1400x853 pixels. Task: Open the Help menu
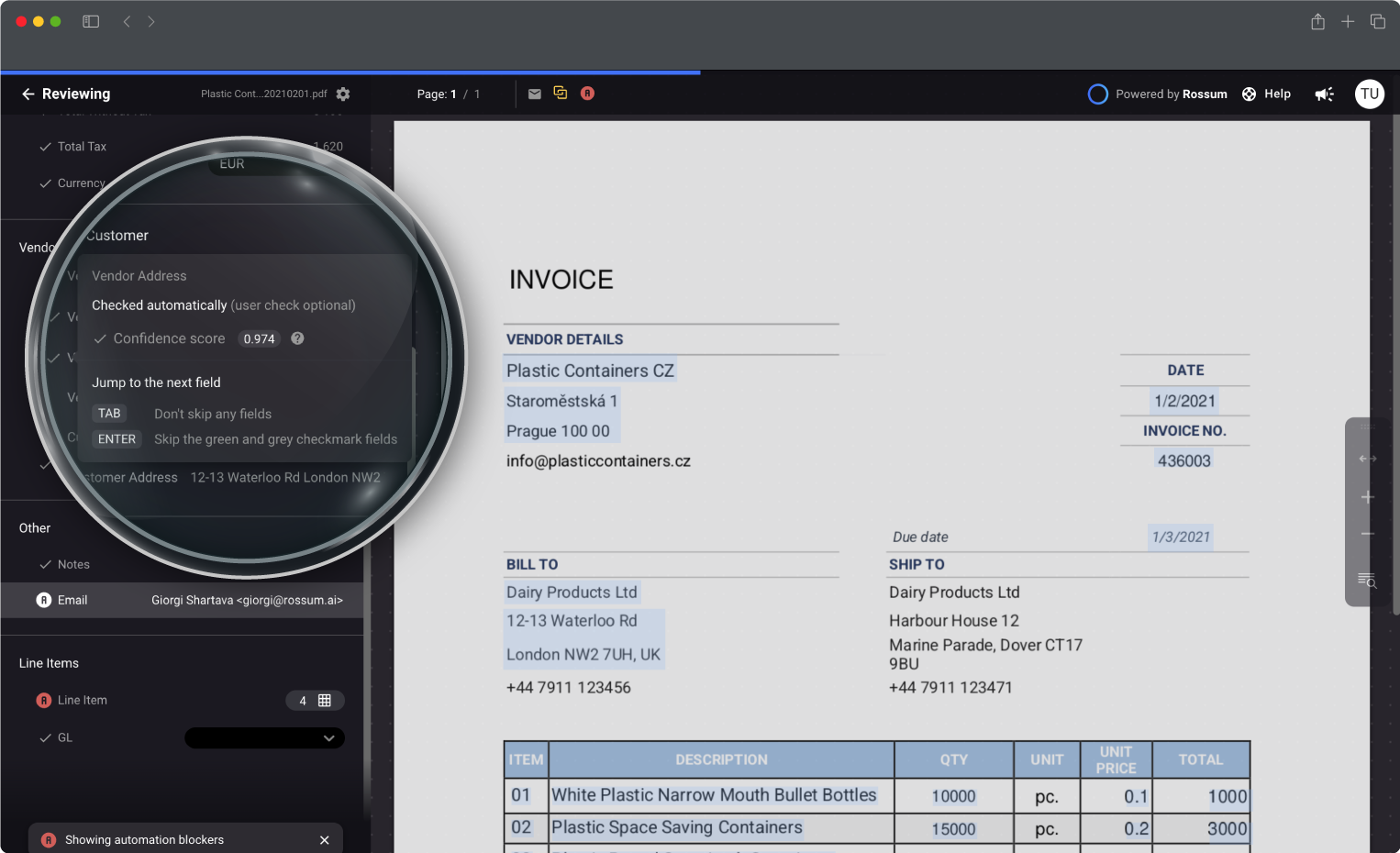click(x=1266, y=94)
